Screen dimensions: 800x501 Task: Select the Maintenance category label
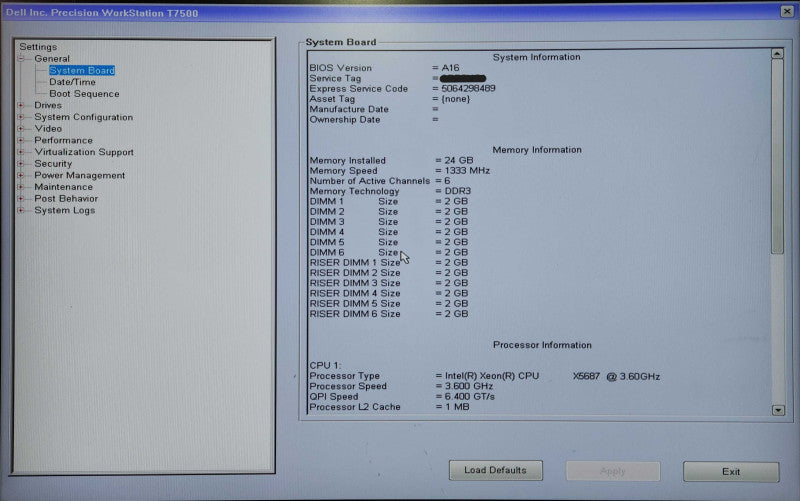[x=64, y=187]
